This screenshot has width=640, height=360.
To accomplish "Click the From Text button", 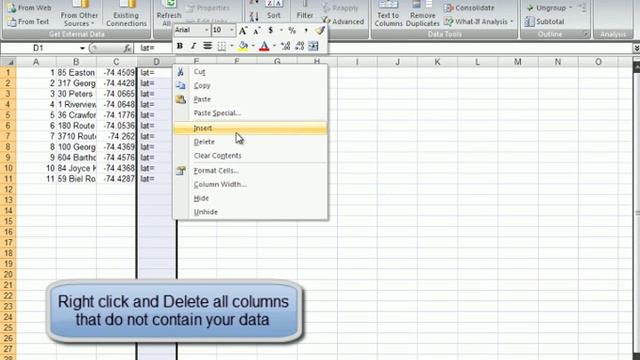I will [29, 22].
